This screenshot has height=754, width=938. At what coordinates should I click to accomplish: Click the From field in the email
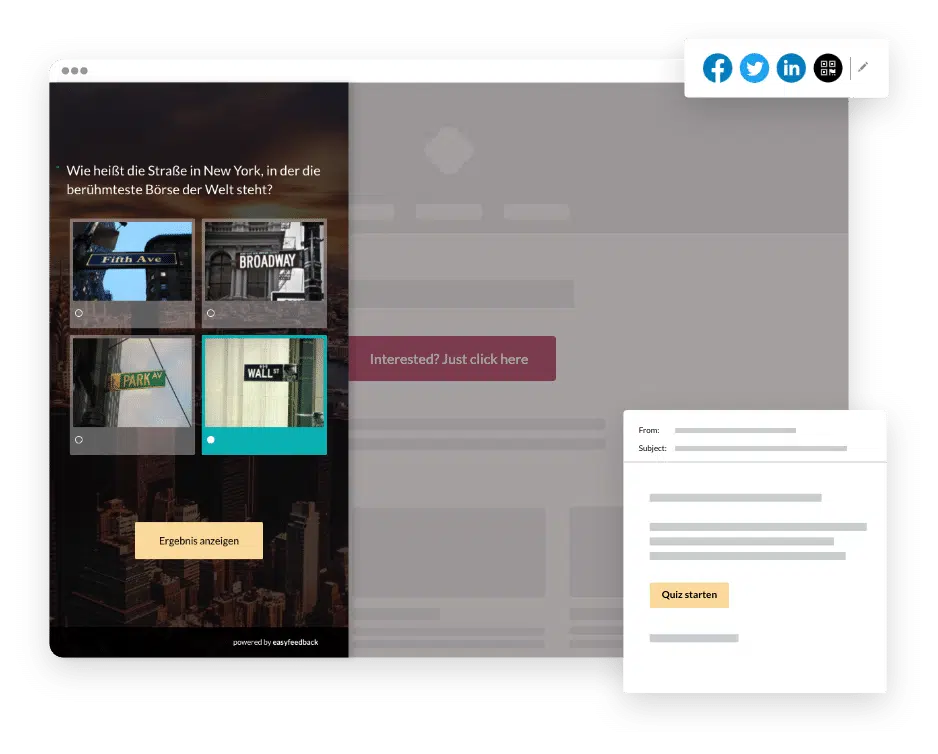pos(735,430)
